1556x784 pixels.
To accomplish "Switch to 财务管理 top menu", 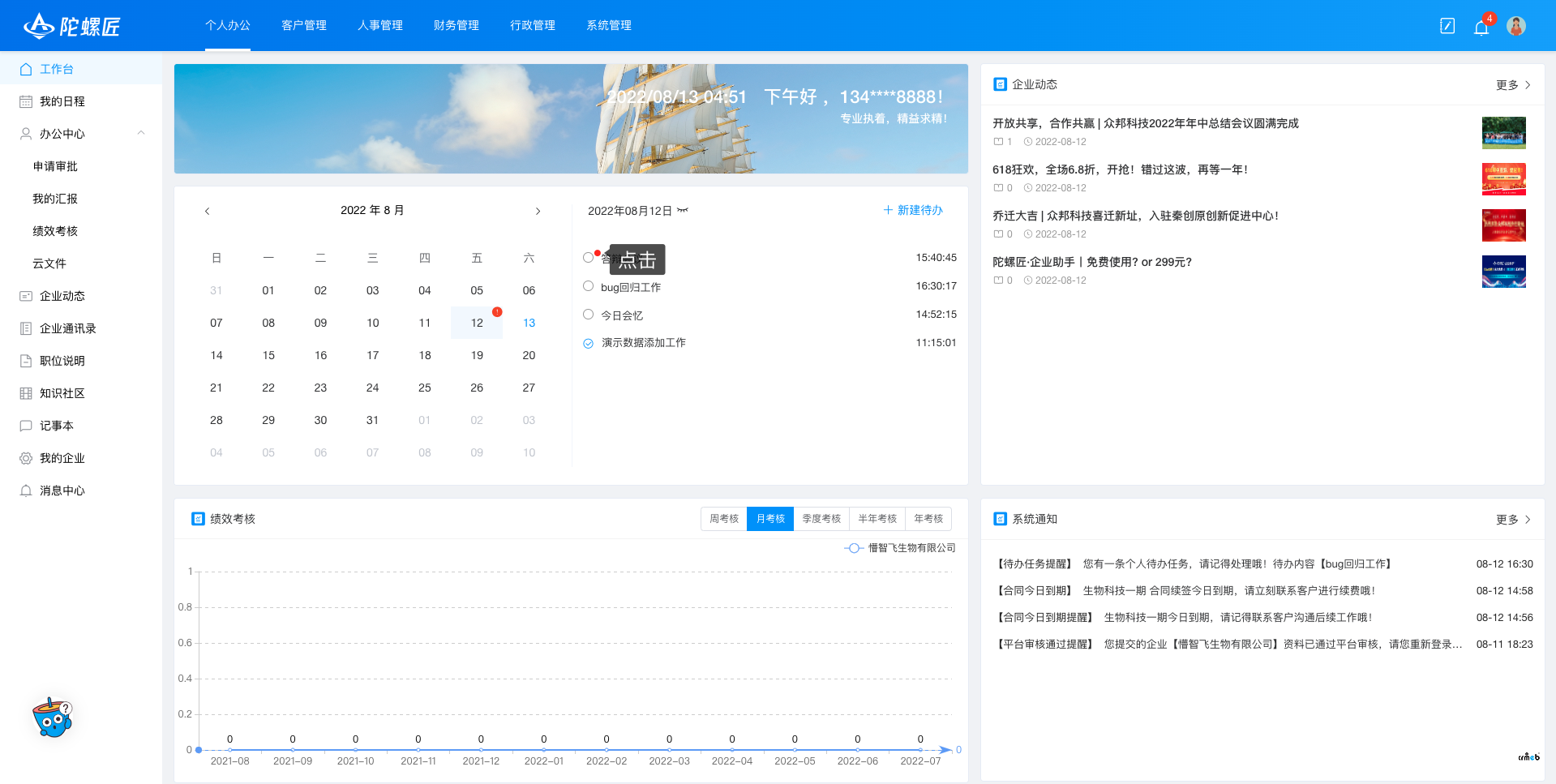I will tap(457, 26).
